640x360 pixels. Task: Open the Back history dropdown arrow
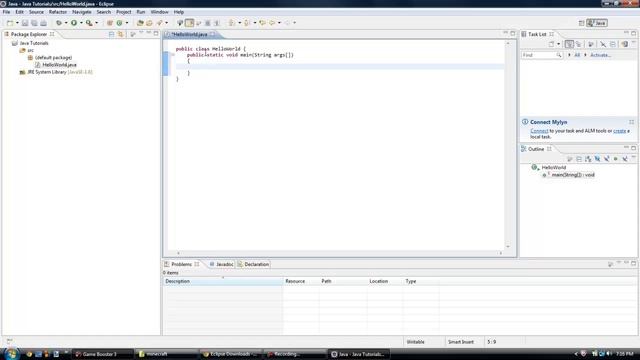pyautogui.click(x=279, y=23)
